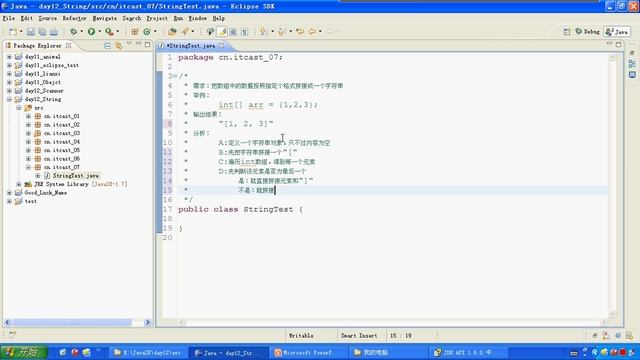Click the New Java Class icon

click(x=147, y=31)
